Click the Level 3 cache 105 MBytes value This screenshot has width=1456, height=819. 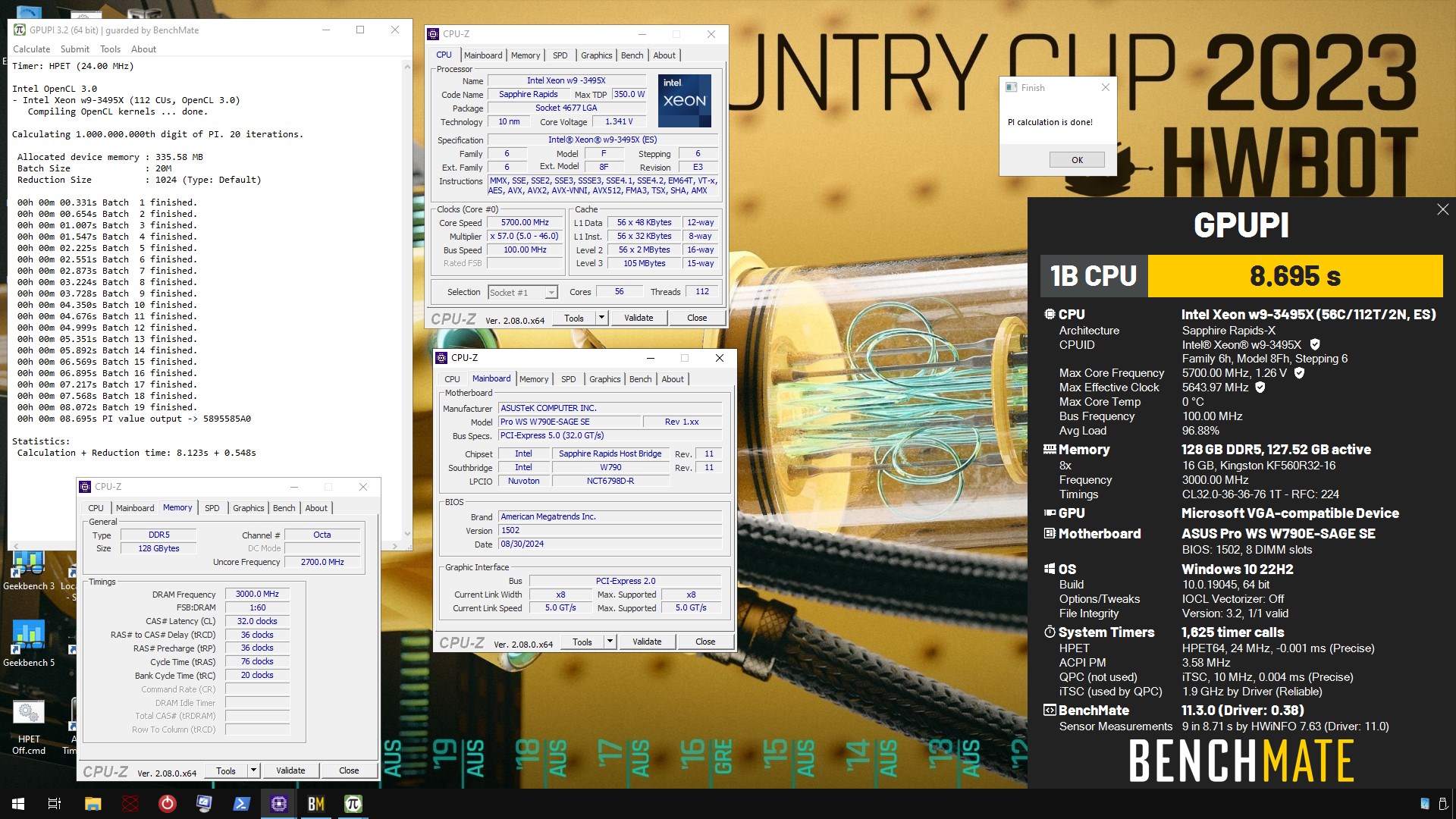644,264
